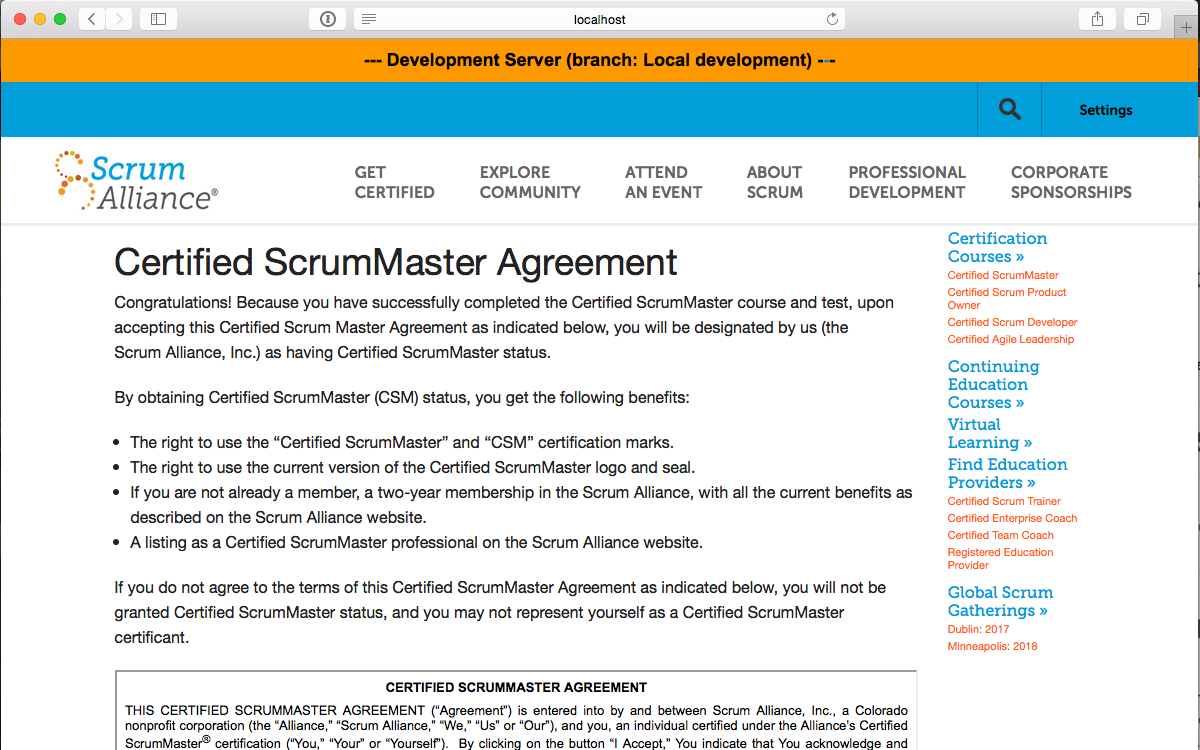Go home via Scrum Alliance logo

[x=137, y=180]
